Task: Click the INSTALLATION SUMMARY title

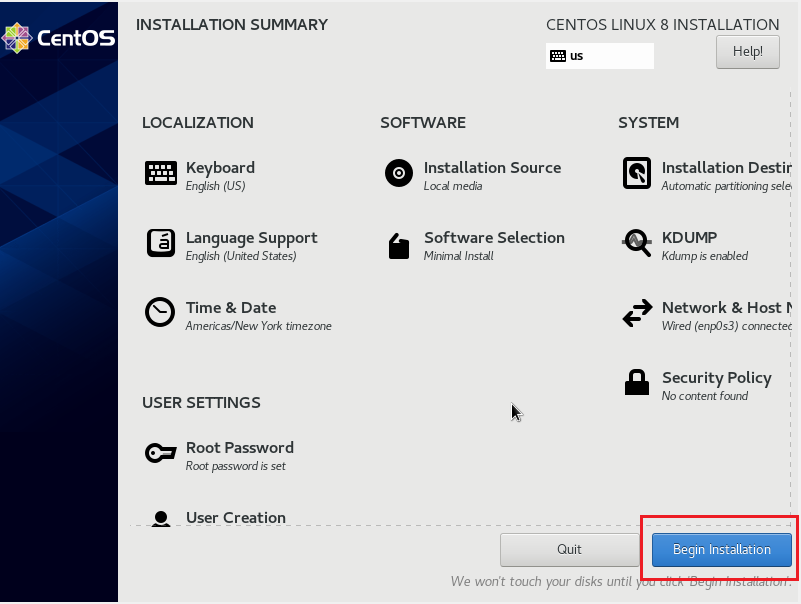Action: pyautogui.click(x=232, y=25)
